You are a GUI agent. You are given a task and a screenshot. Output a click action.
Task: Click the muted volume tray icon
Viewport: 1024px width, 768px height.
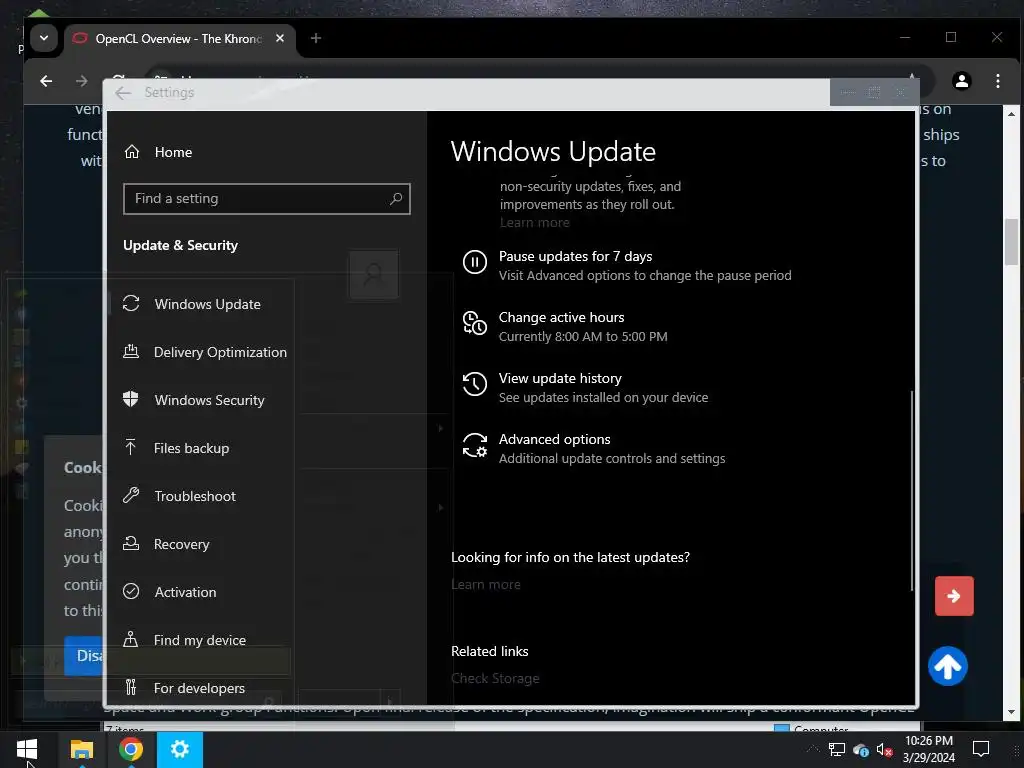[x=885, y=750]
